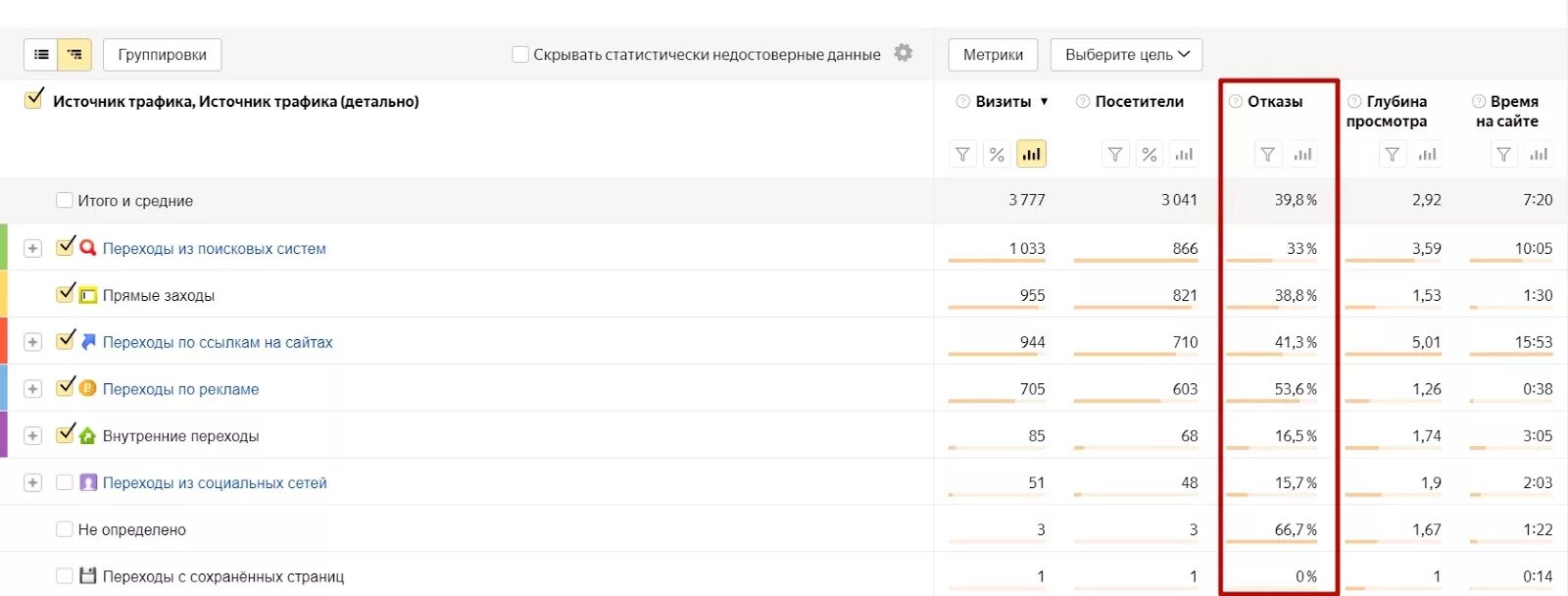
Task: Select the tree view icon
Action: coord(74,55)
